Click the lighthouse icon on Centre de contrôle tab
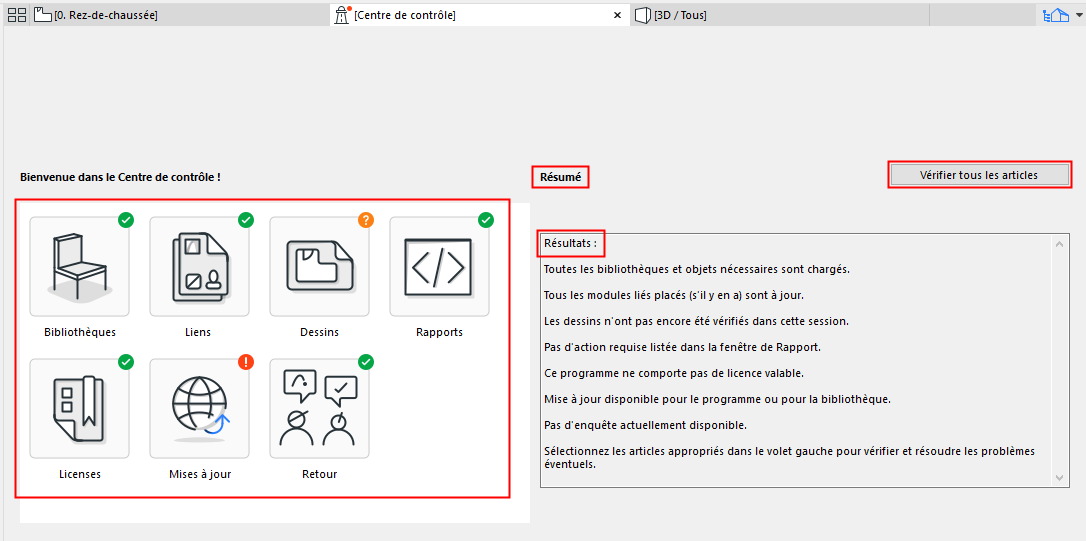 (342, 15)
